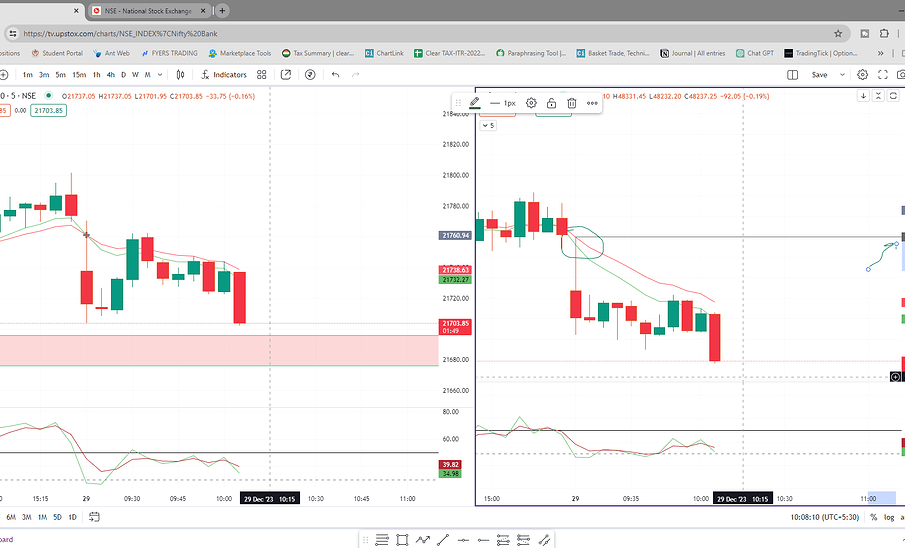
Task: Toggle the lock on the selected drawing
Action: coord(551,103)
